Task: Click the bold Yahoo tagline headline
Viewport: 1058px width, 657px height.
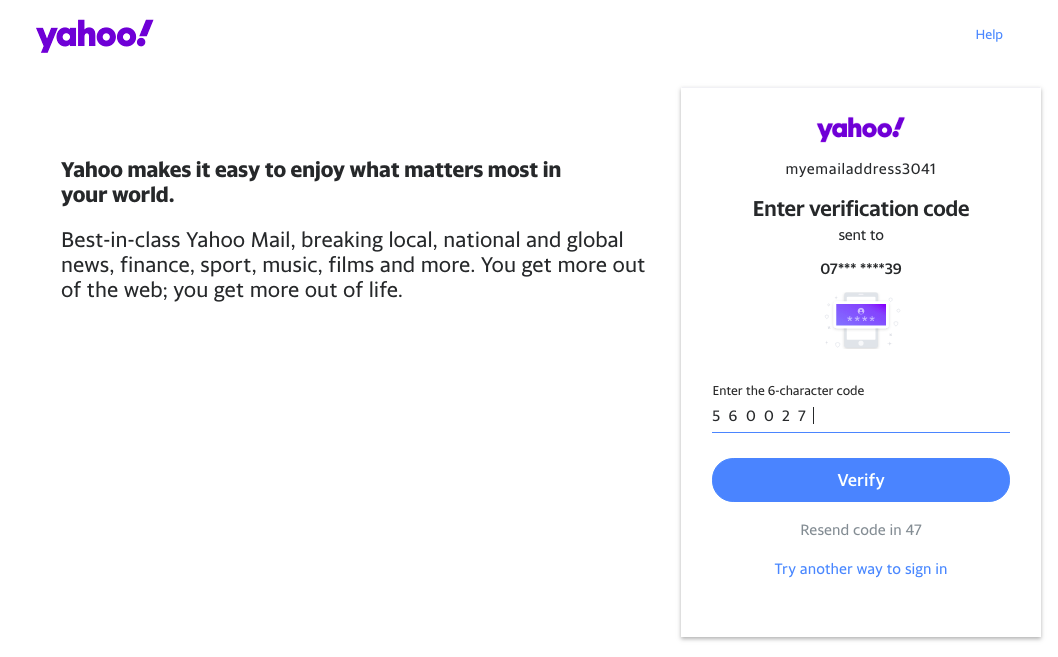Action: pos(311,182)
